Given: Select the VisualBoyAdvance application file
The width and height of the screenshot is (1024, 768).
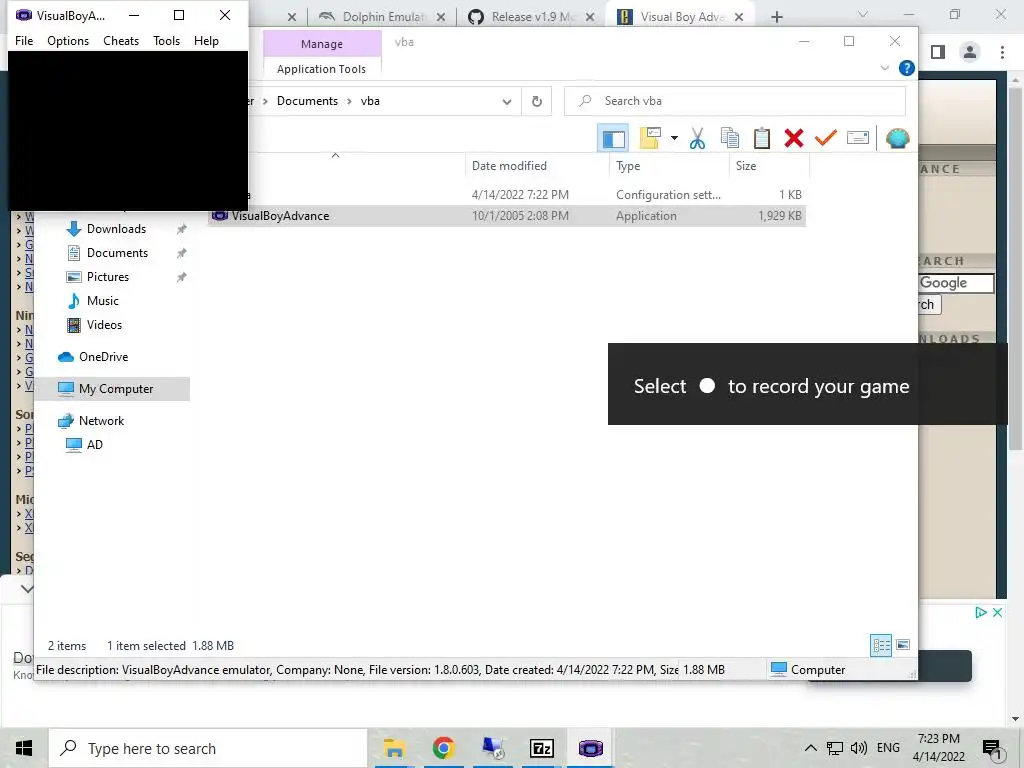Looking at the screenshot, I should coord(507,216).
